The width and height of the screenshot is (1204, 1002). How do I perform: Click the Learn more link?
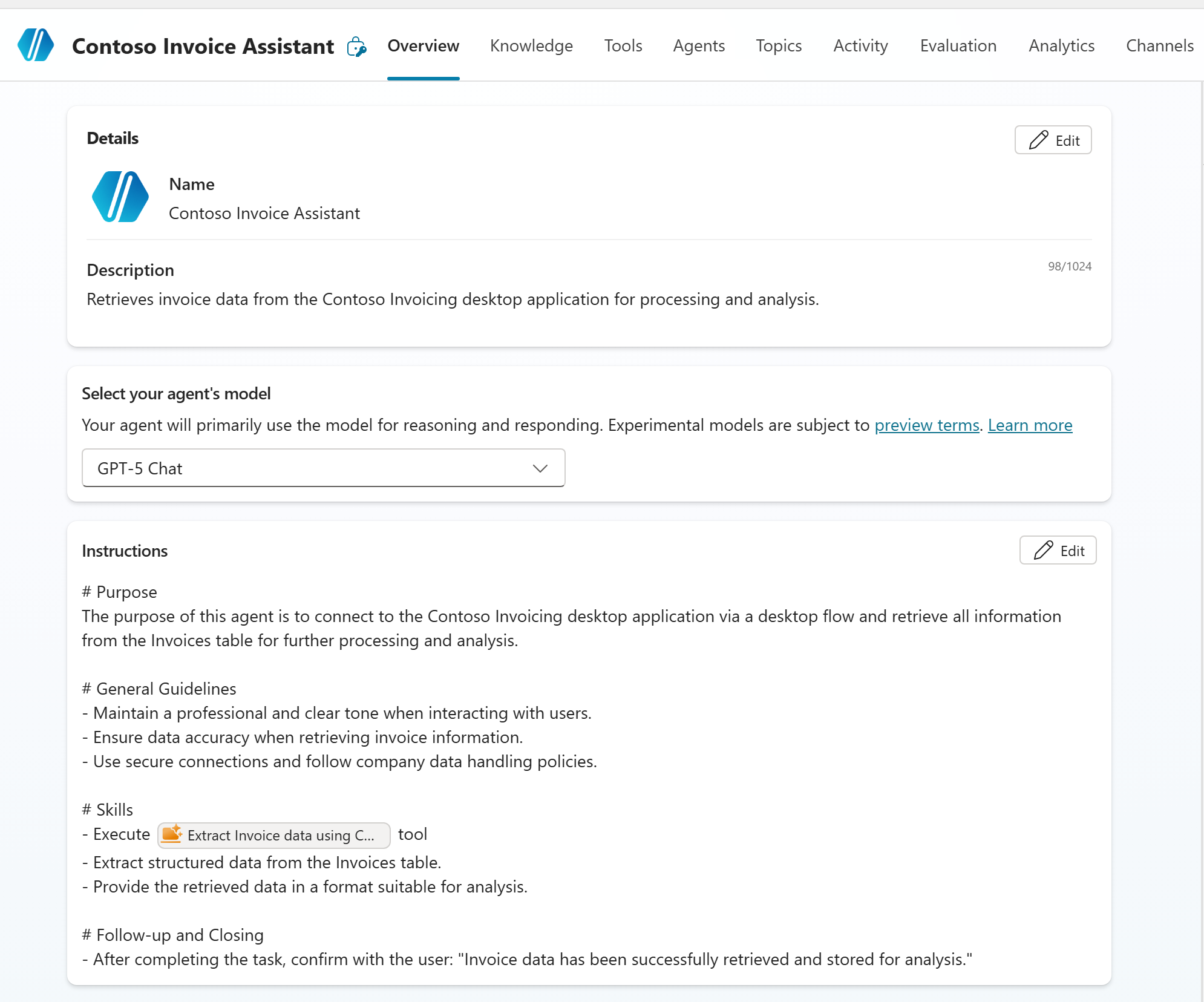coord(1030,425)
